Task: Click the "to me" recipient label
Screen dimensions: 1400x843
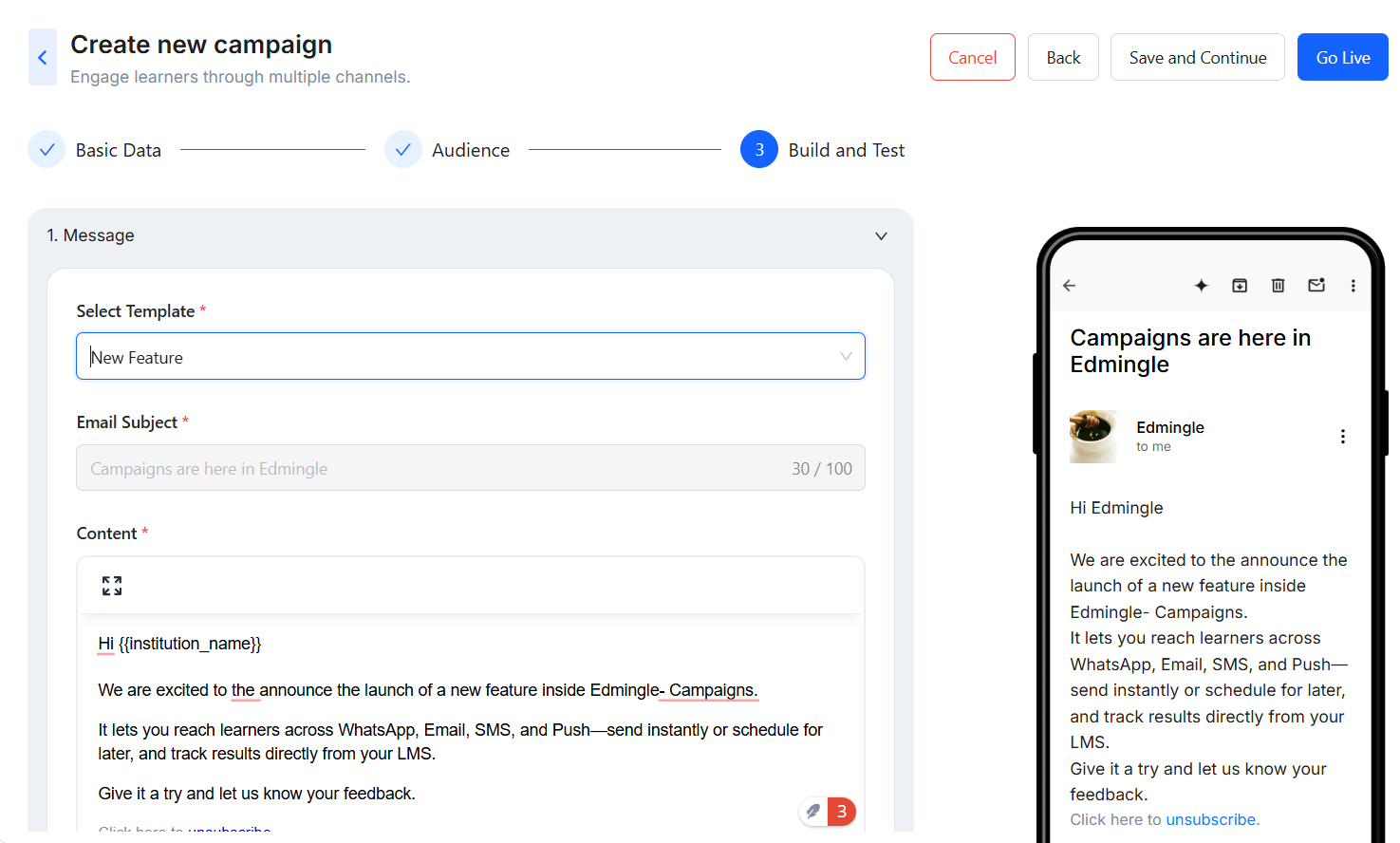Action: 1153,447
